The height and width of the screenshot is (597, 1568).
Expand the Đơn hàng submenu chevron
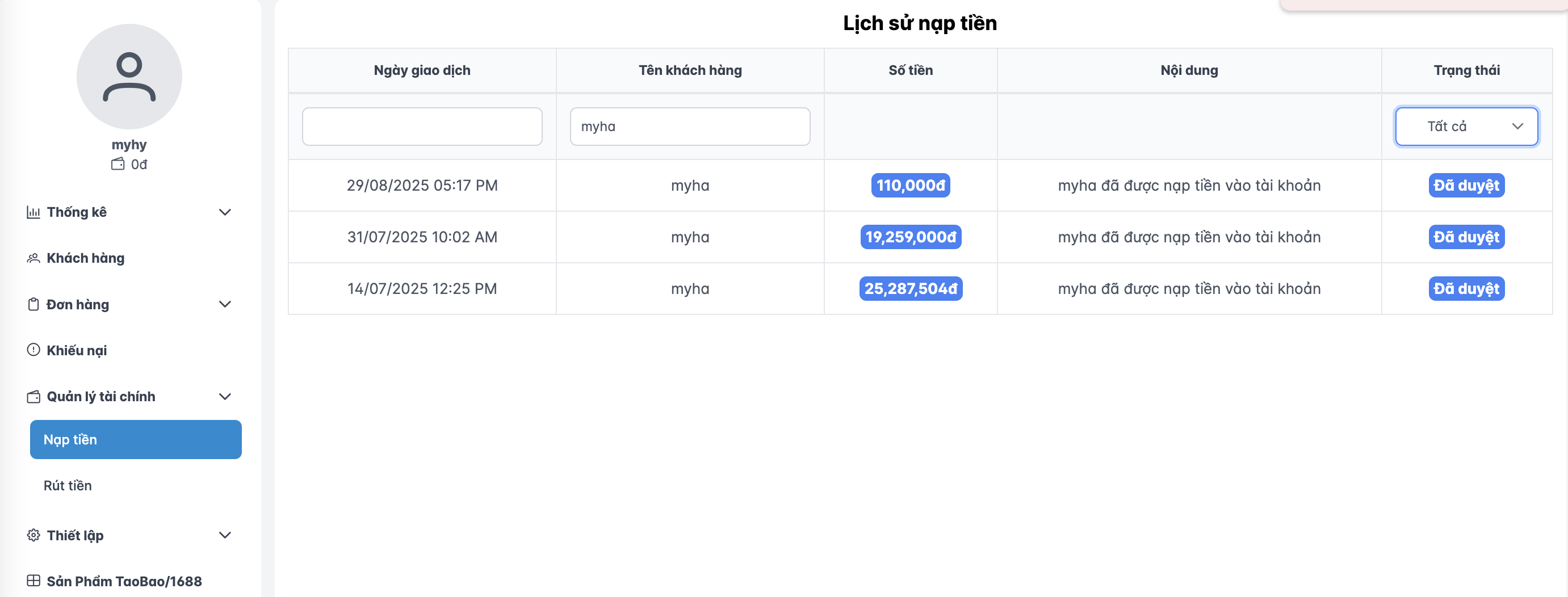(225, 304)
